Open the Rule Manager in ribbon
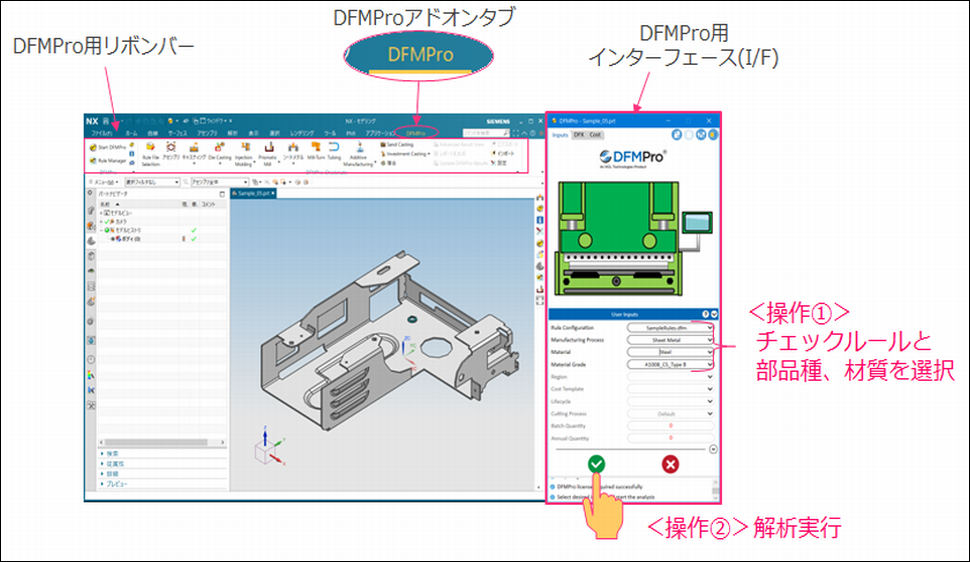 tap(108, 160)
